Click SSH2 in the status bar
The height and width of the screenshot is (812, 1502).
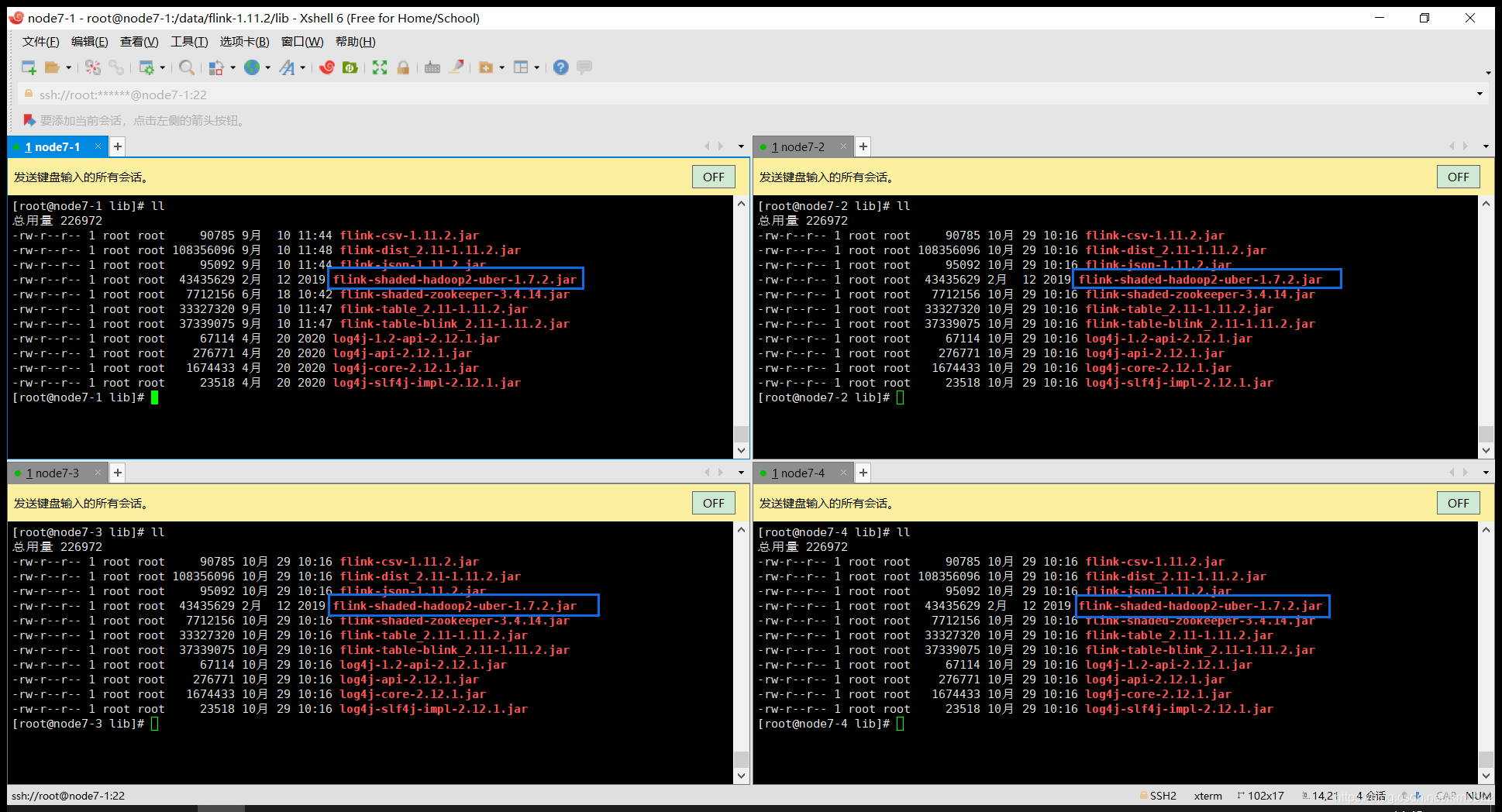1163,796
